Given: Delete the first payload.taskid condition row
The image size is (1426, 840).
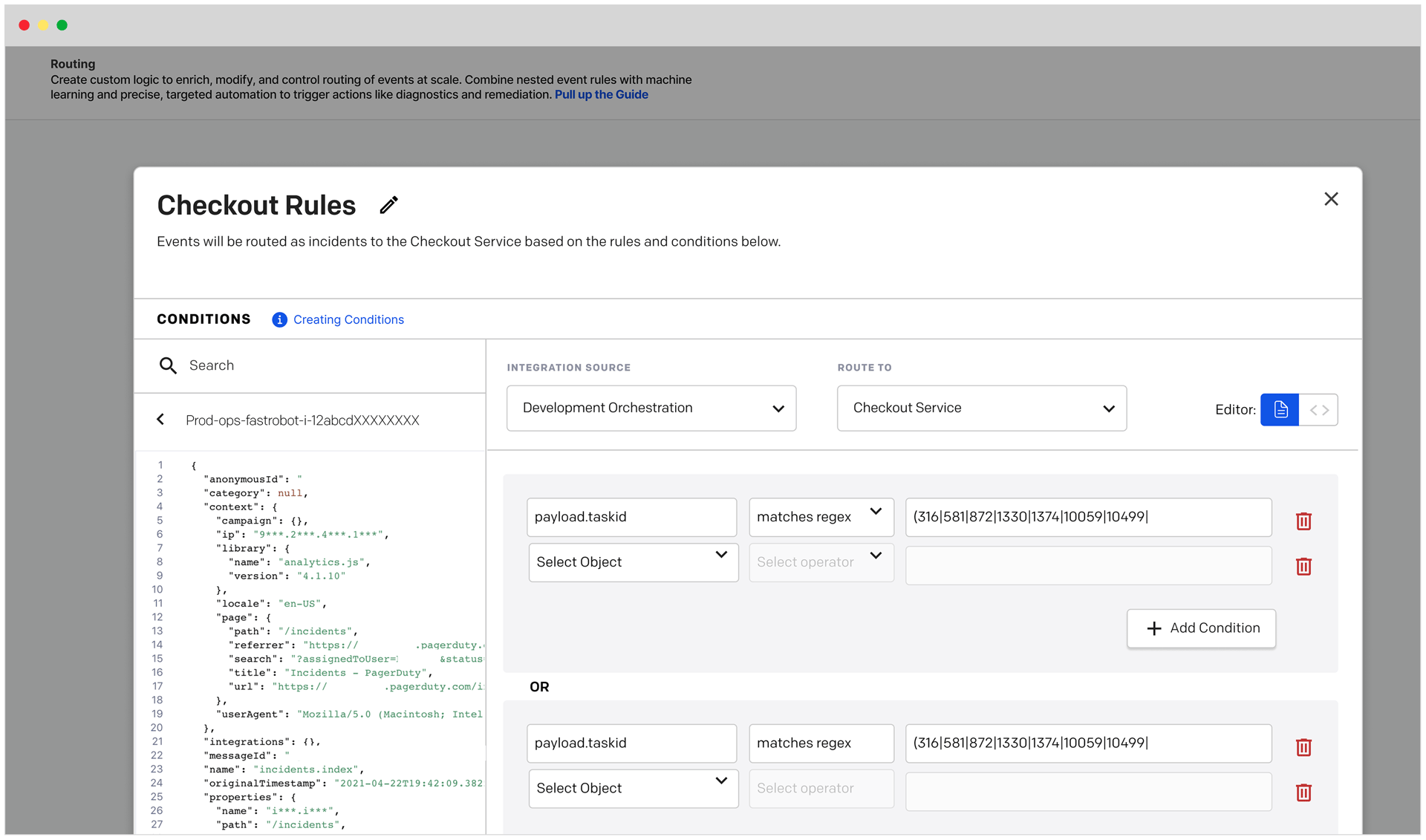Looking at the screenshot, I should coord(1303,521).
